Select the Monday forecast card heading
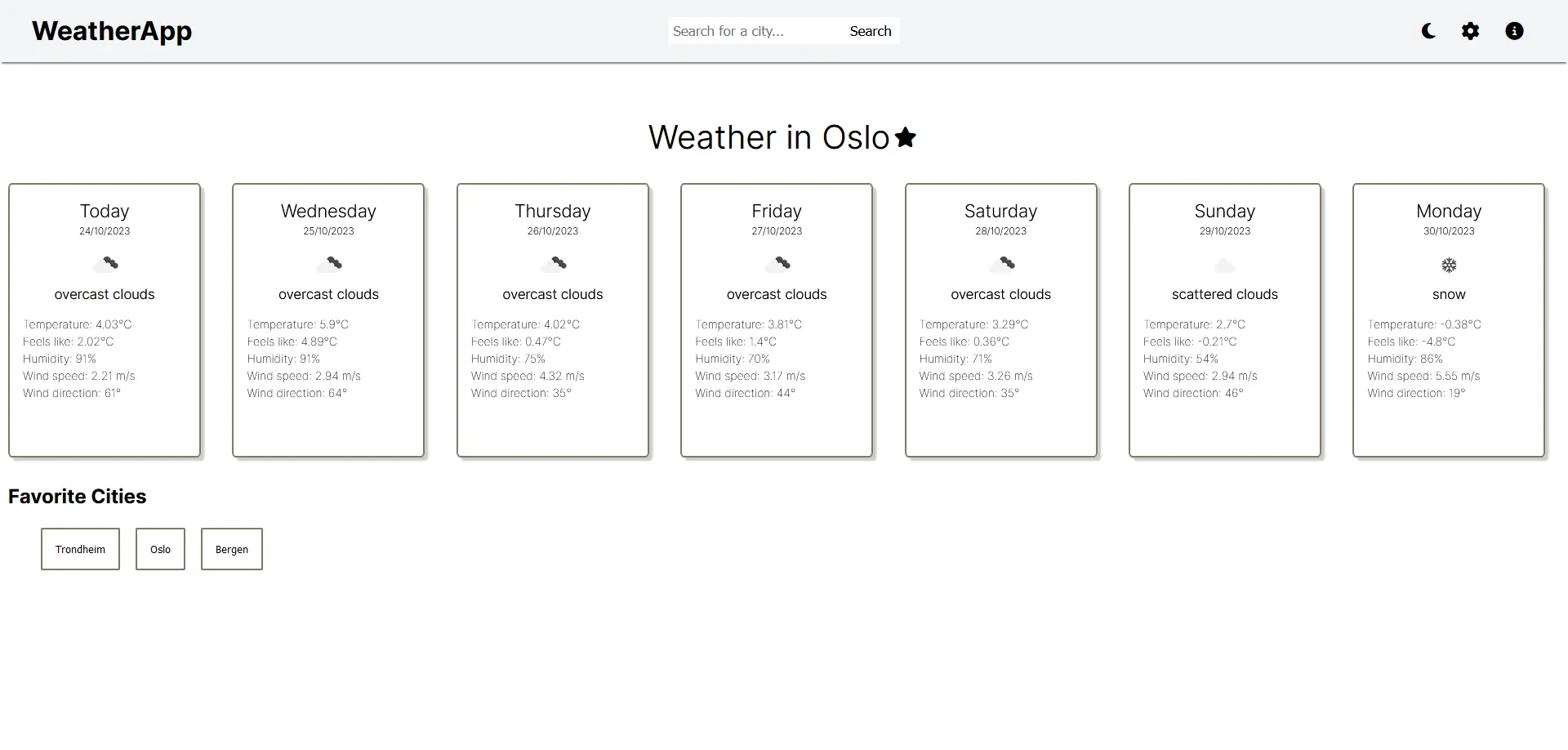Image resolution: width=1568 pixels, height=750 pixels. coord(1449,211)
